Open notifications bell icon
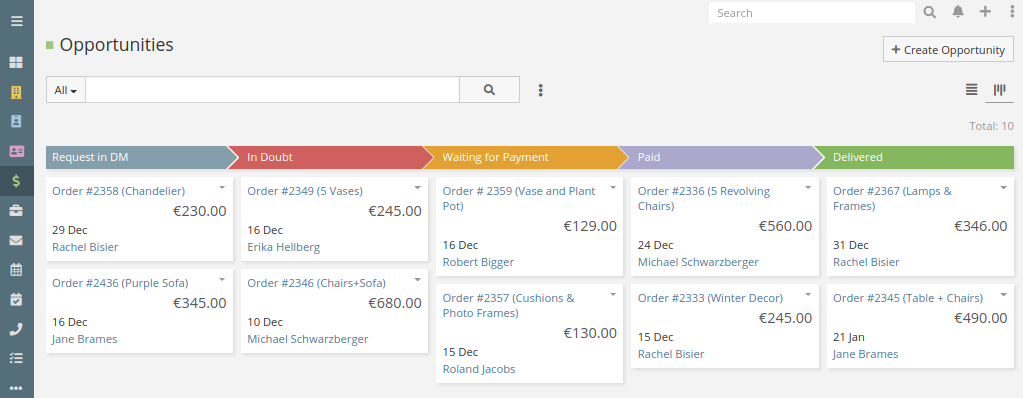The image size is (1023, 398). click(x=958, y=12)
